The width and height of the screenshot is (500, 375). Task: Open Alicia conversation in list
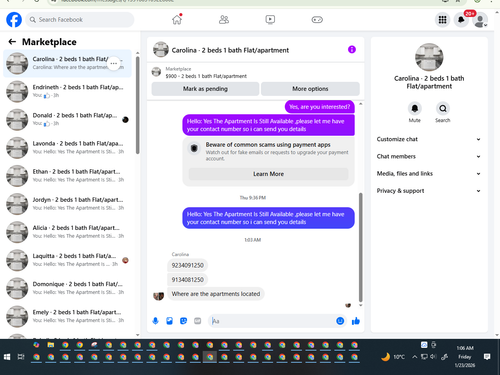click(67, 232)
